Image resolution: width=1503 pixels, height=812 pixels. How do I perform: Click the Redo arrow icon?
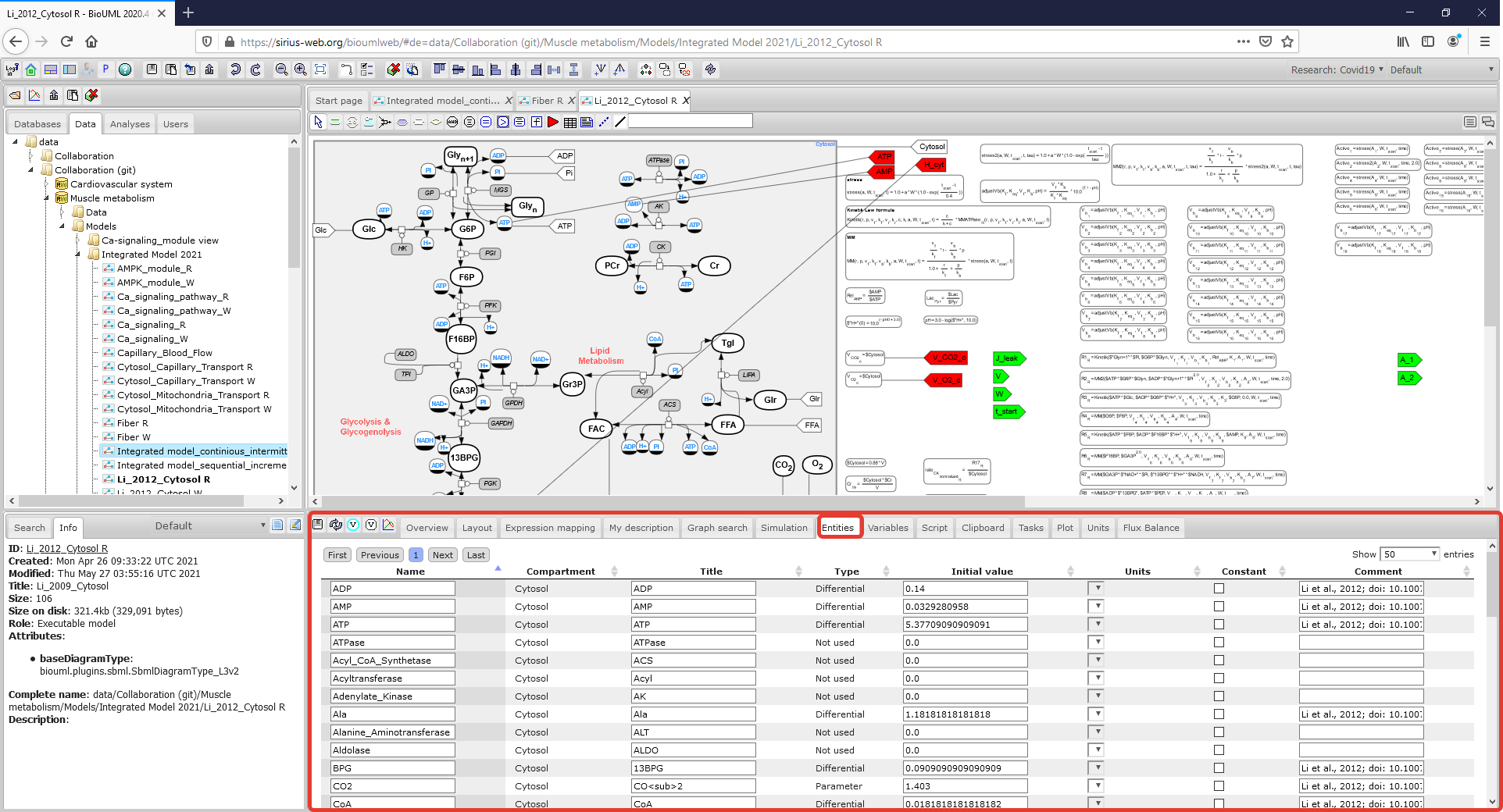pyautogui.click(x=255, y=69)
